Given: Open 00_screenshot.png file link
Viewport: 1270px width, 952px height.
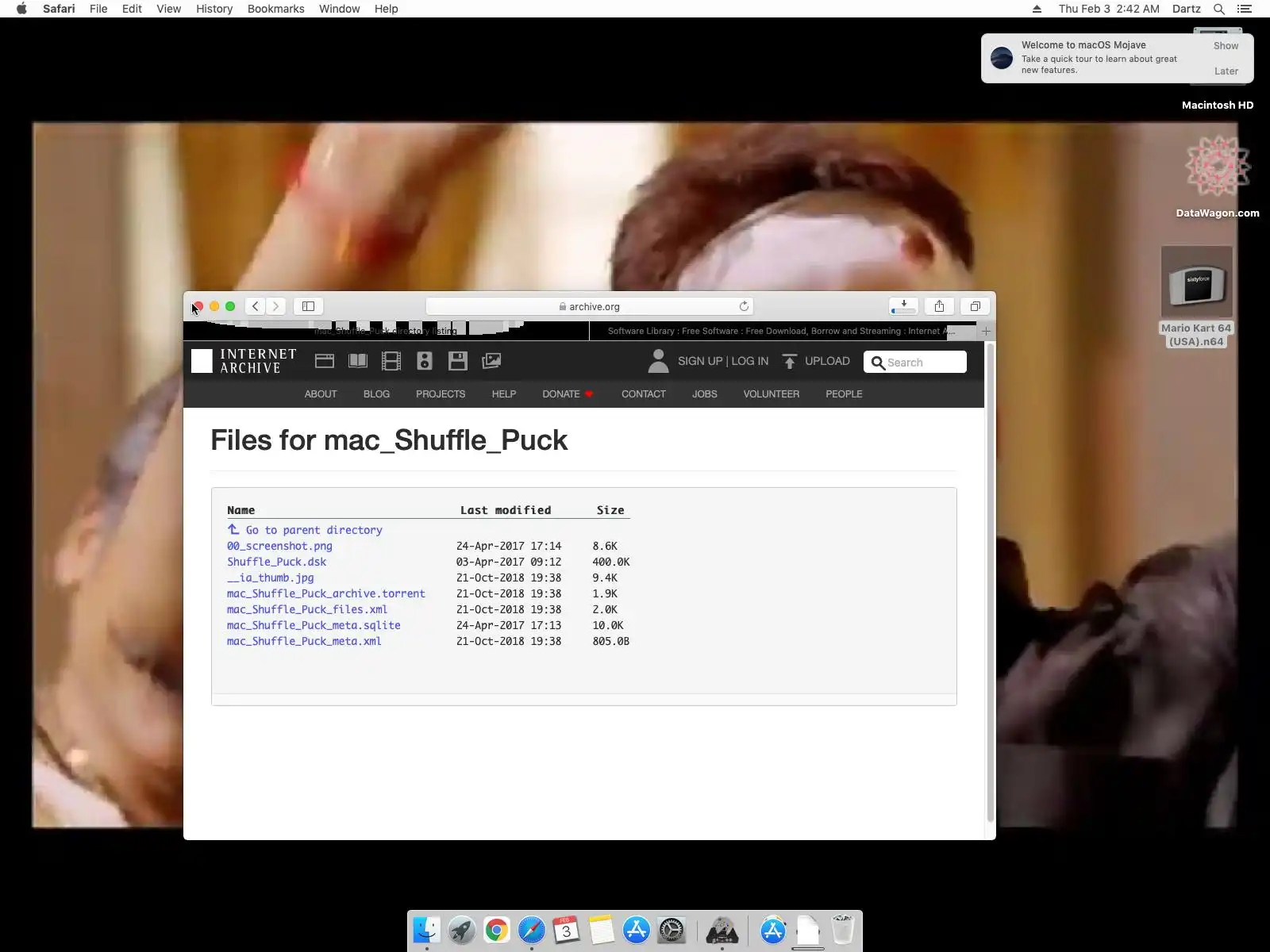Looking at the screenshot, I should pos(279,546).
